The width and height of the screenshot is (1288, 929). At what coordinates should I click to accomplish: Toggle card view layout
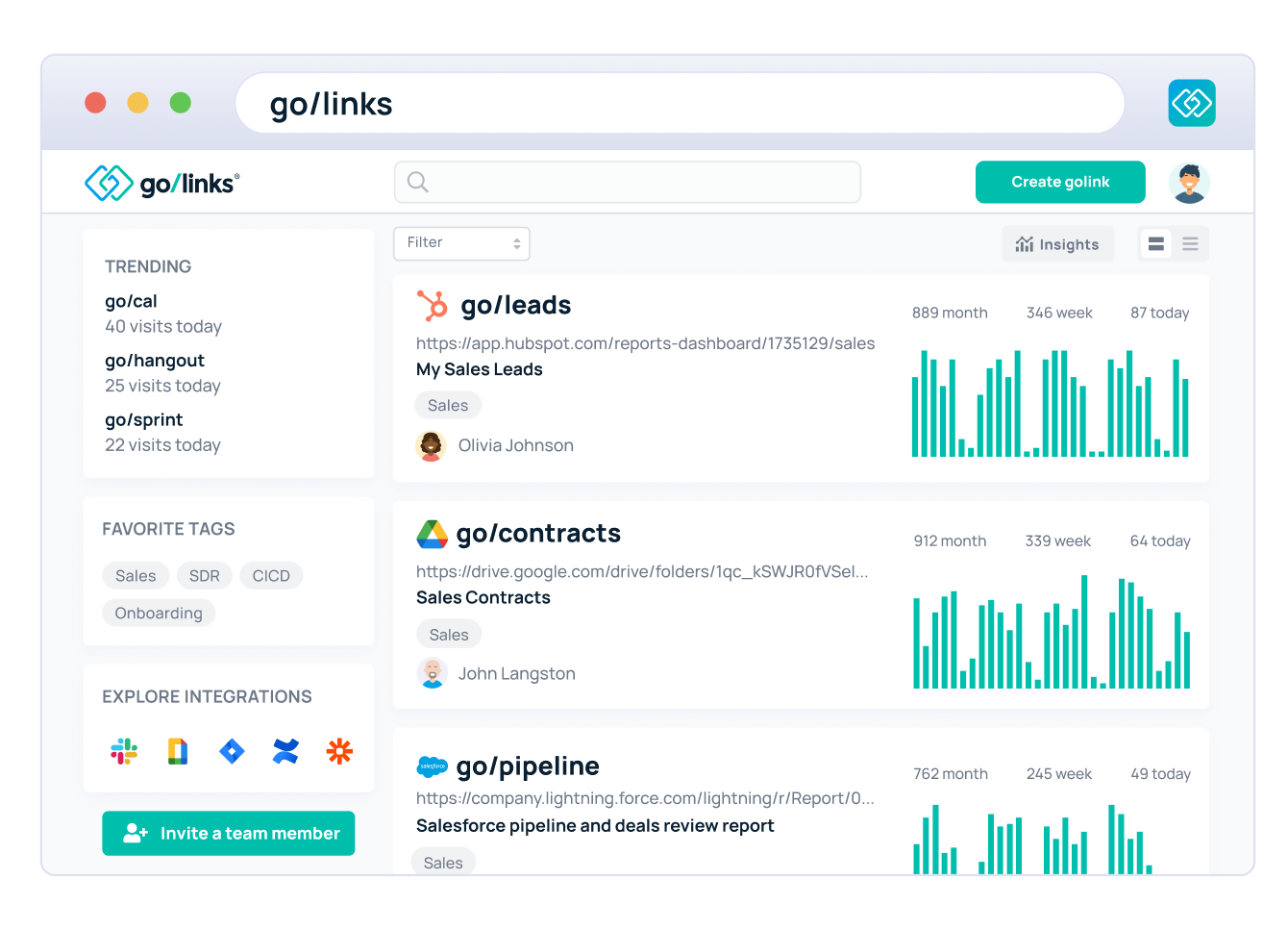click(x=1155, y=243)
